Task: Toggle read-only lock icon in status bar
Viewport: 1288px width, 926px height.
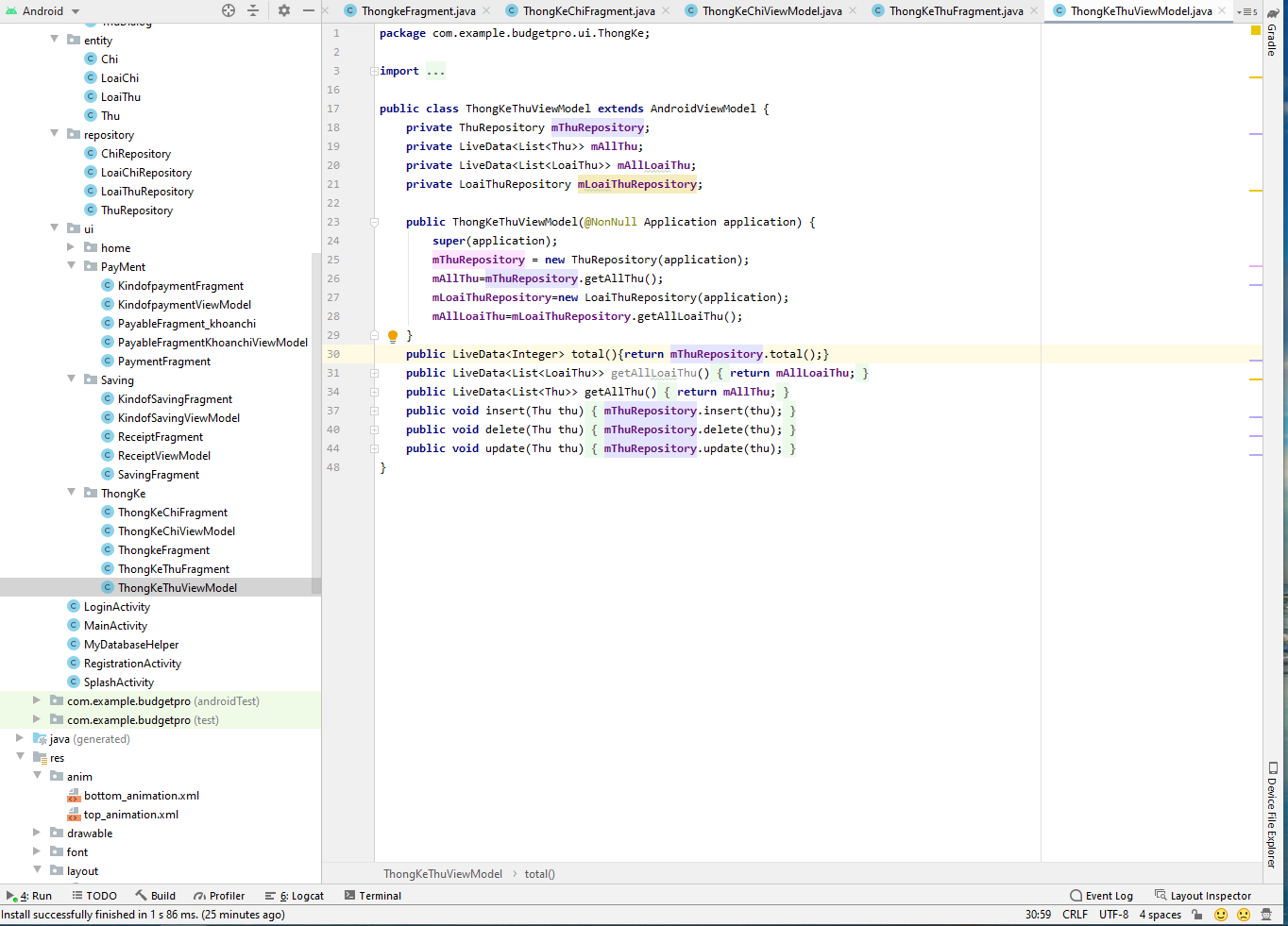Action: (x=1197, y=915)
